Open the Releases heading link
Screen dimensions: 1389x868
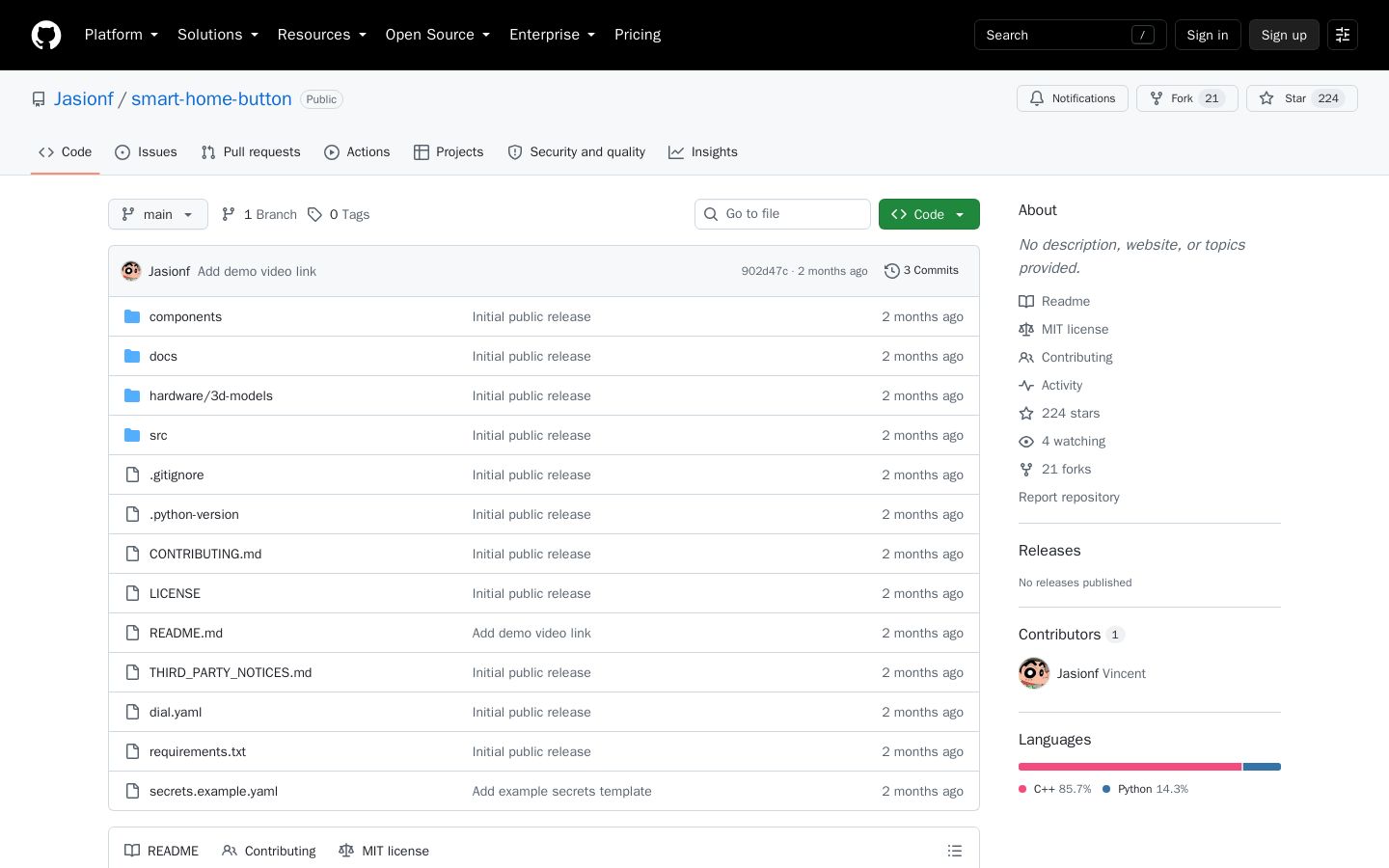[1049, 551]
